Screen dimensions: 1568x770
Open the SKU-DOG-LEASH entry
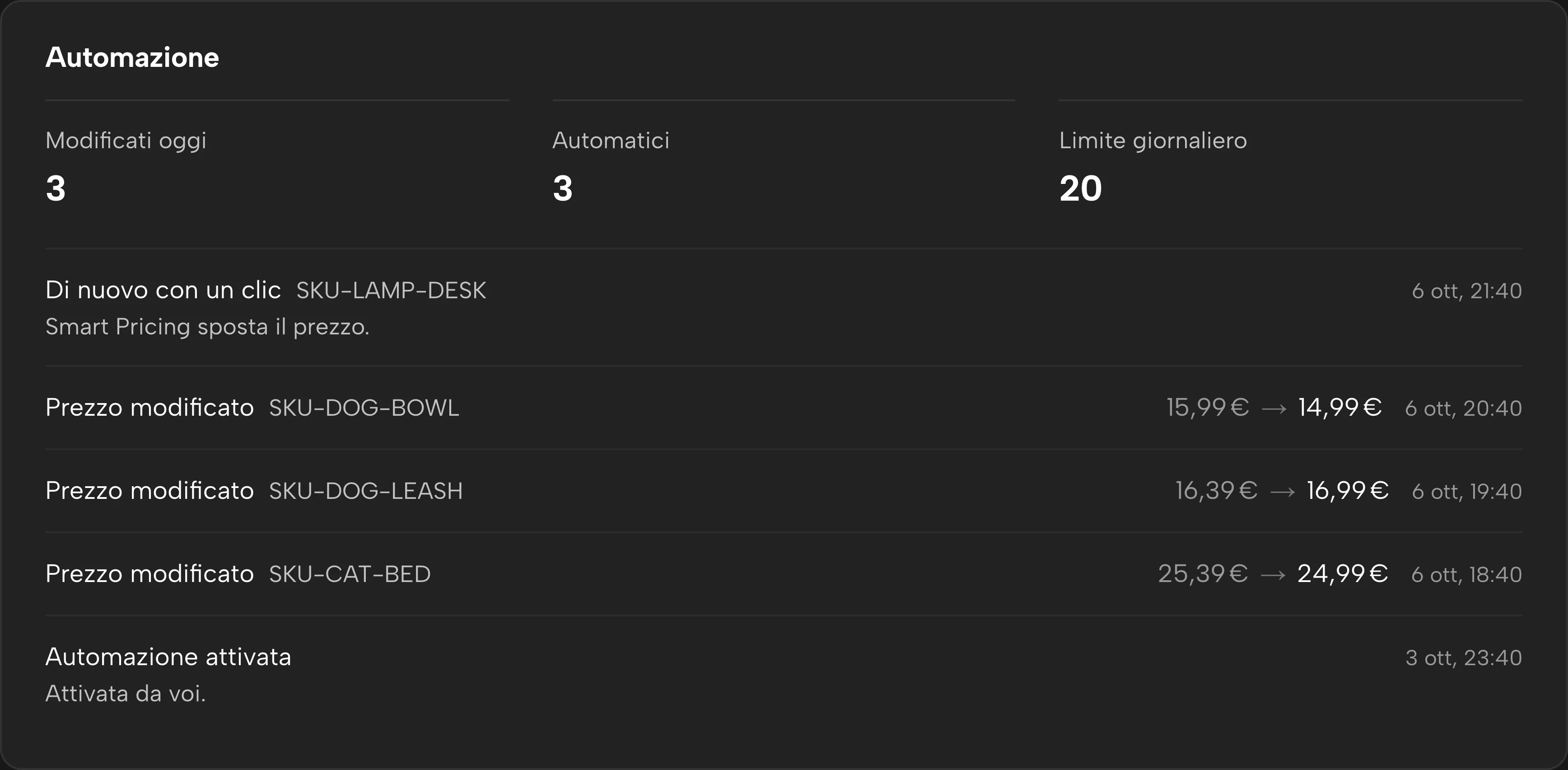click(784, 491)
